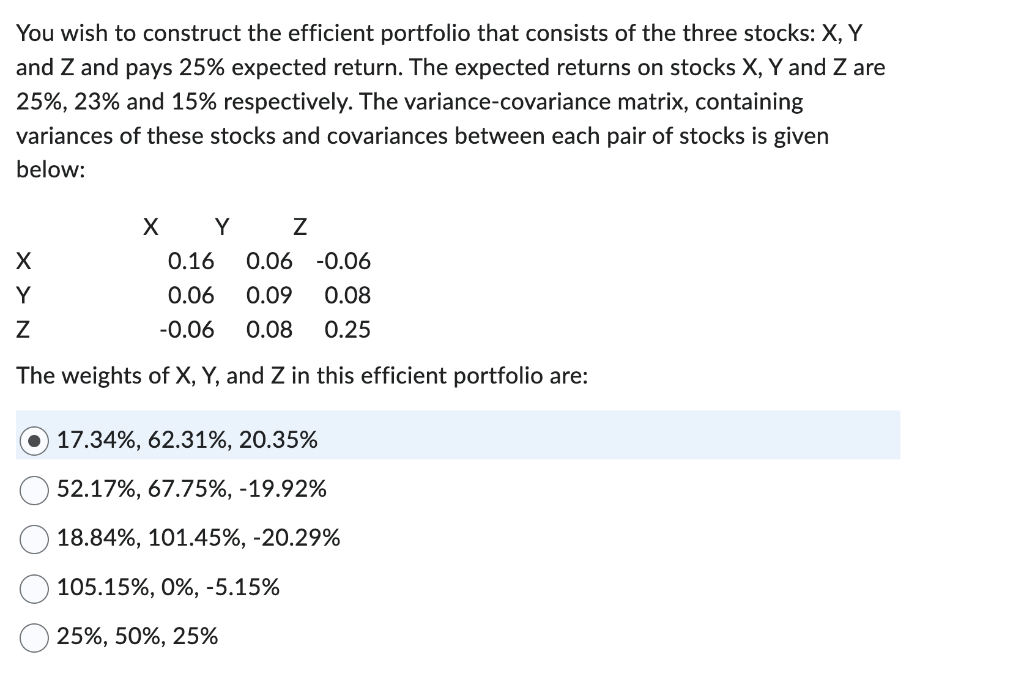The image size is (1024, 679).
Task: Click the answer text '18.84%, 101.45%, -20.29%'
Action: tap(199, 538)
